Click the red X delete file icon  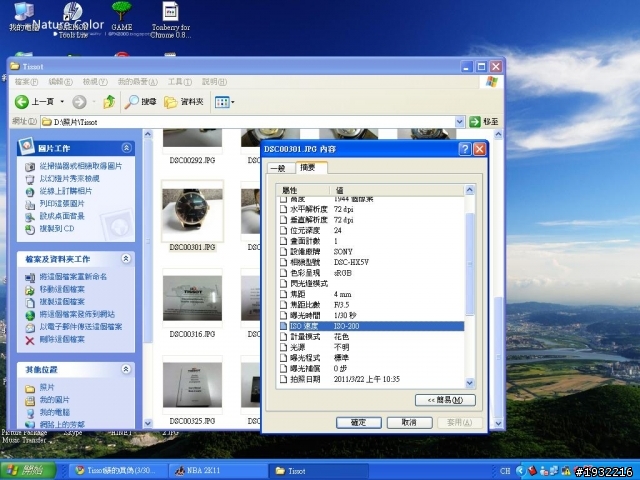point(30,340)
